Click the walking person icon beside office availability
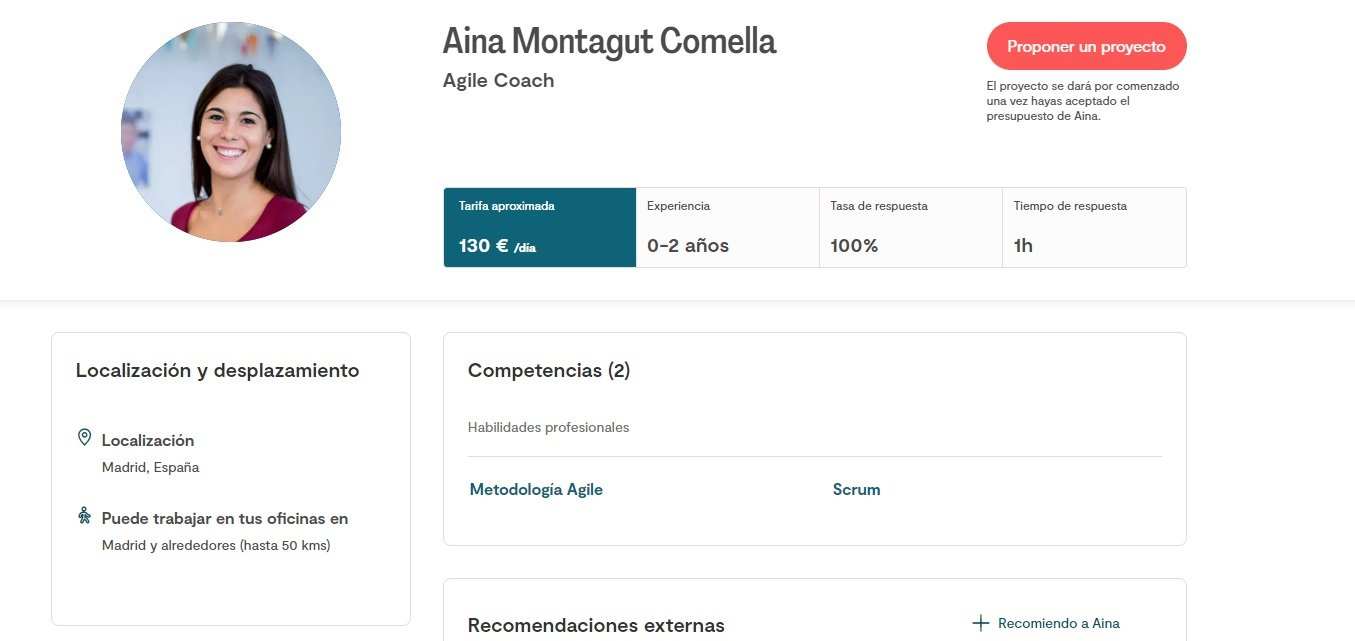Image resolution: width=1355 pixels, height=641 pixels. click(85, 516)
